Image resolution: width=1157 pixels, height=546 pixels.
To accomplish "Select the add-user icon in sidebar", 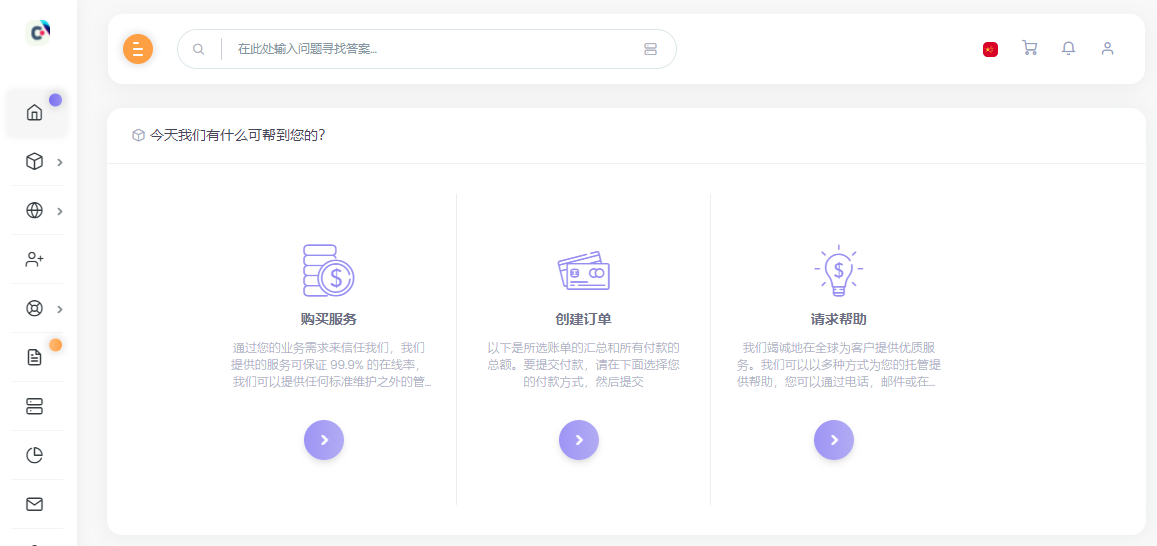I will click(35, 259).
